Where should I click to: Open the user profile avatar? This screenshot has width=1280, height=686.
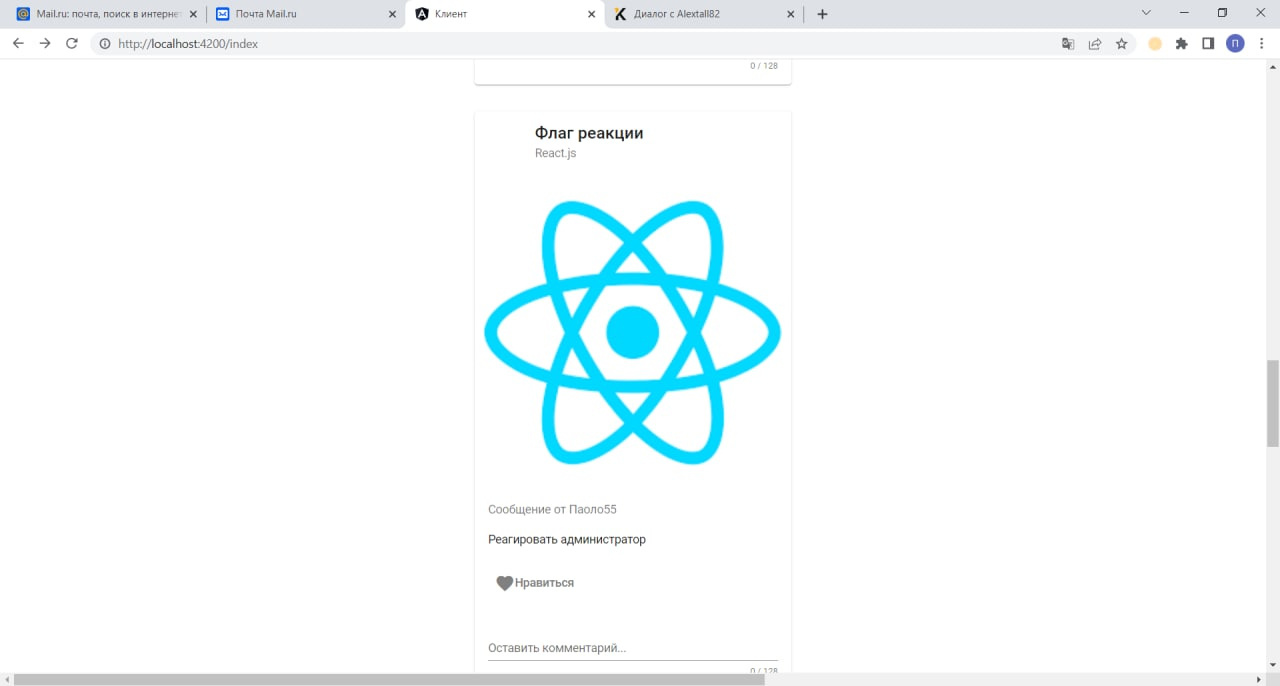[1235, 43]
